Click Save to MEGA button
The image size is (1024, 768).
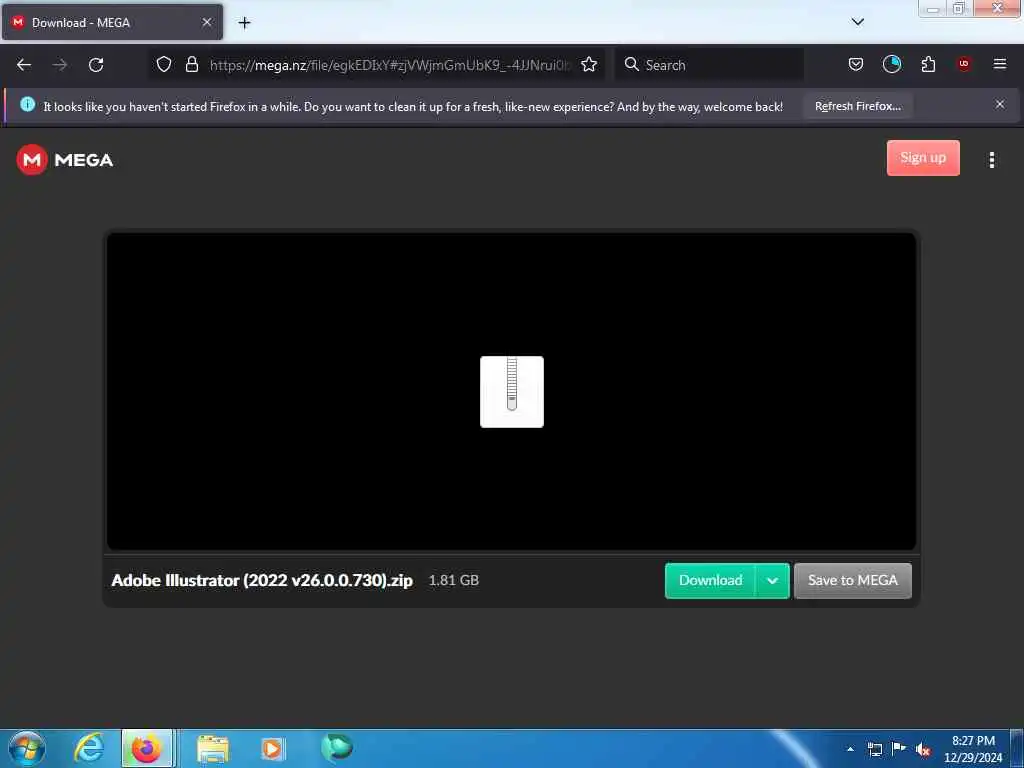852,581
